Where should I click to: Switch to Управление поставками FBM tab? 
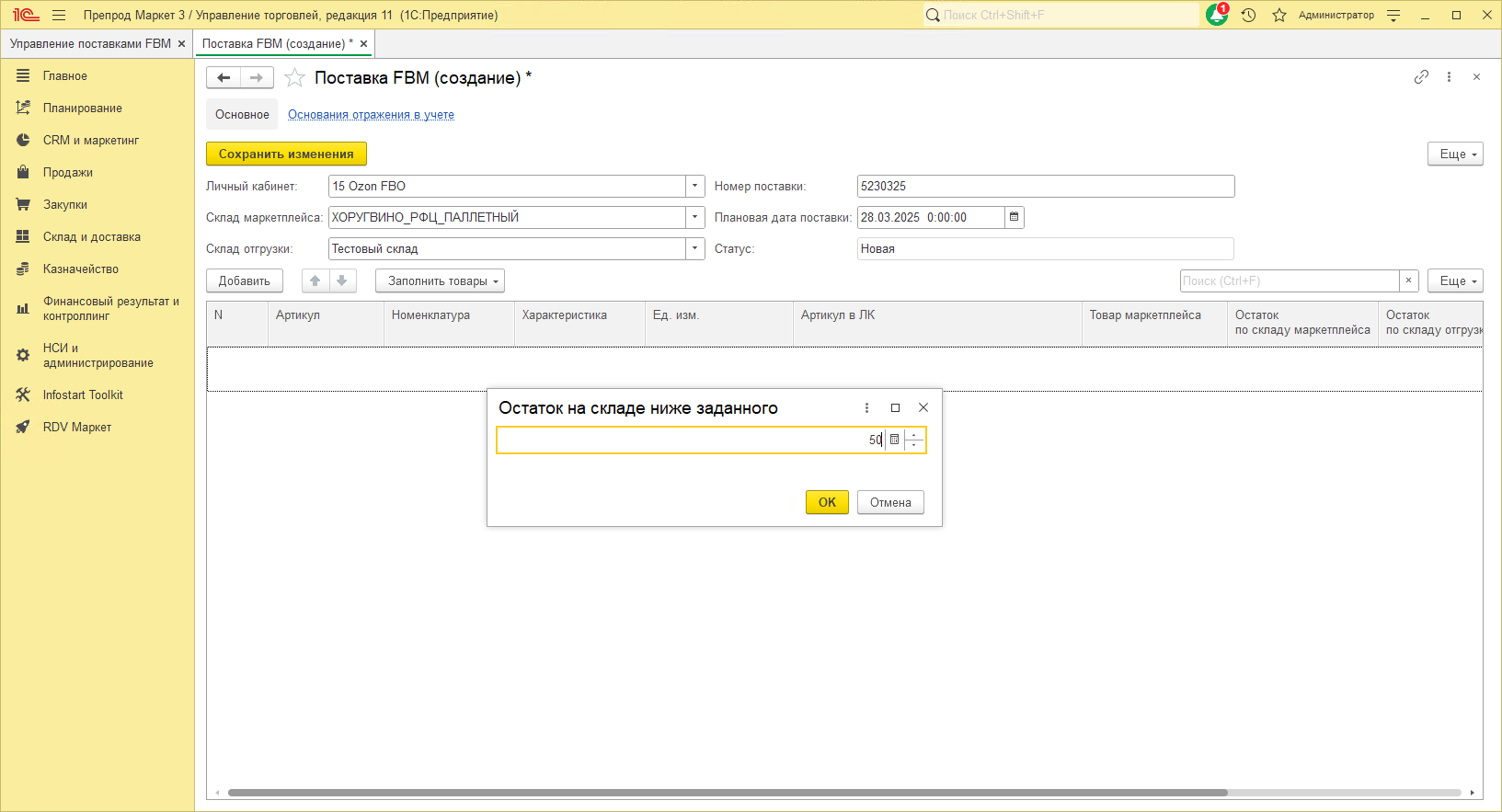click(x=90, y=44)
